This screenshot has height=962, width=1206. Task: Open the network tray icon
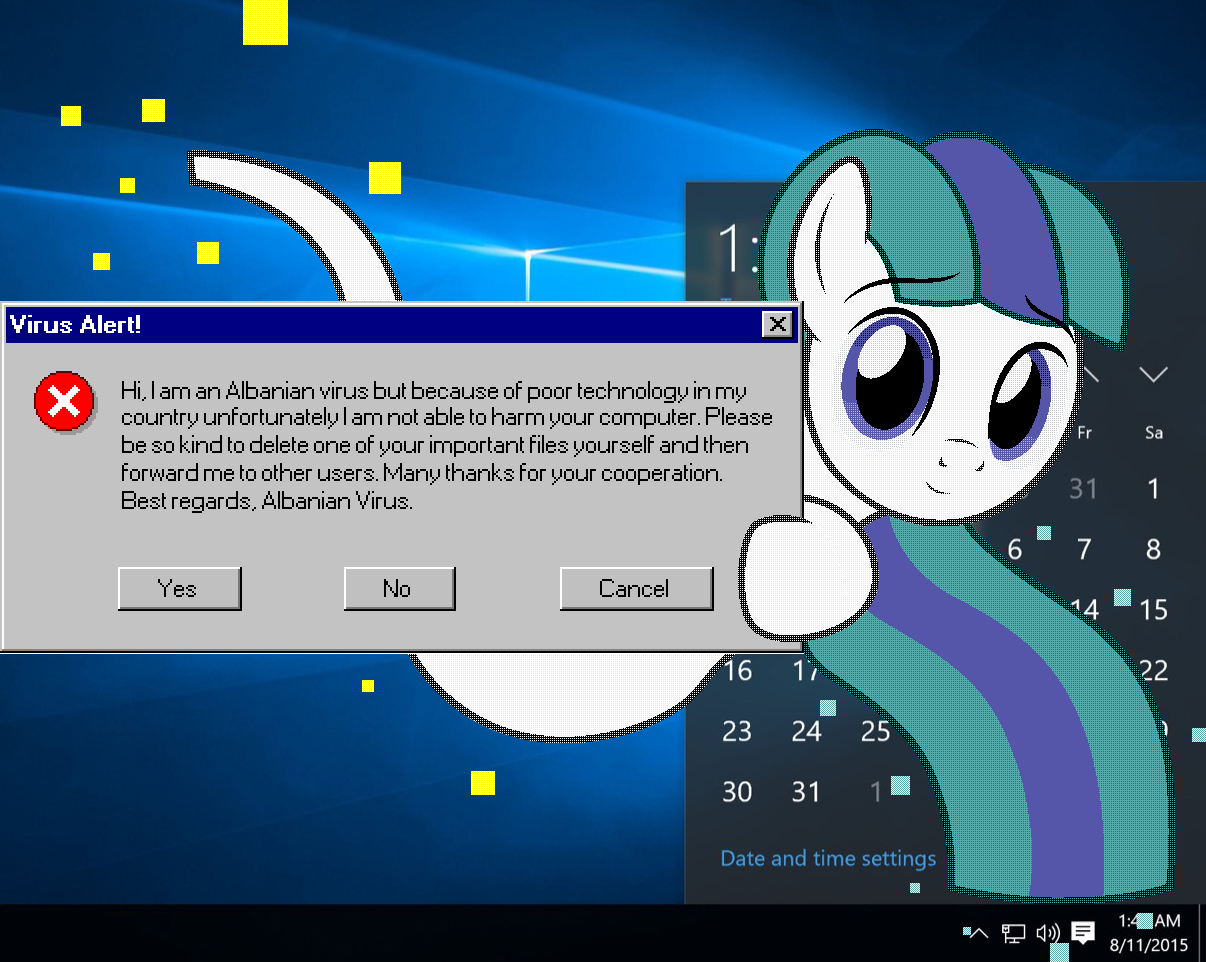click(x=1014, y=933)
